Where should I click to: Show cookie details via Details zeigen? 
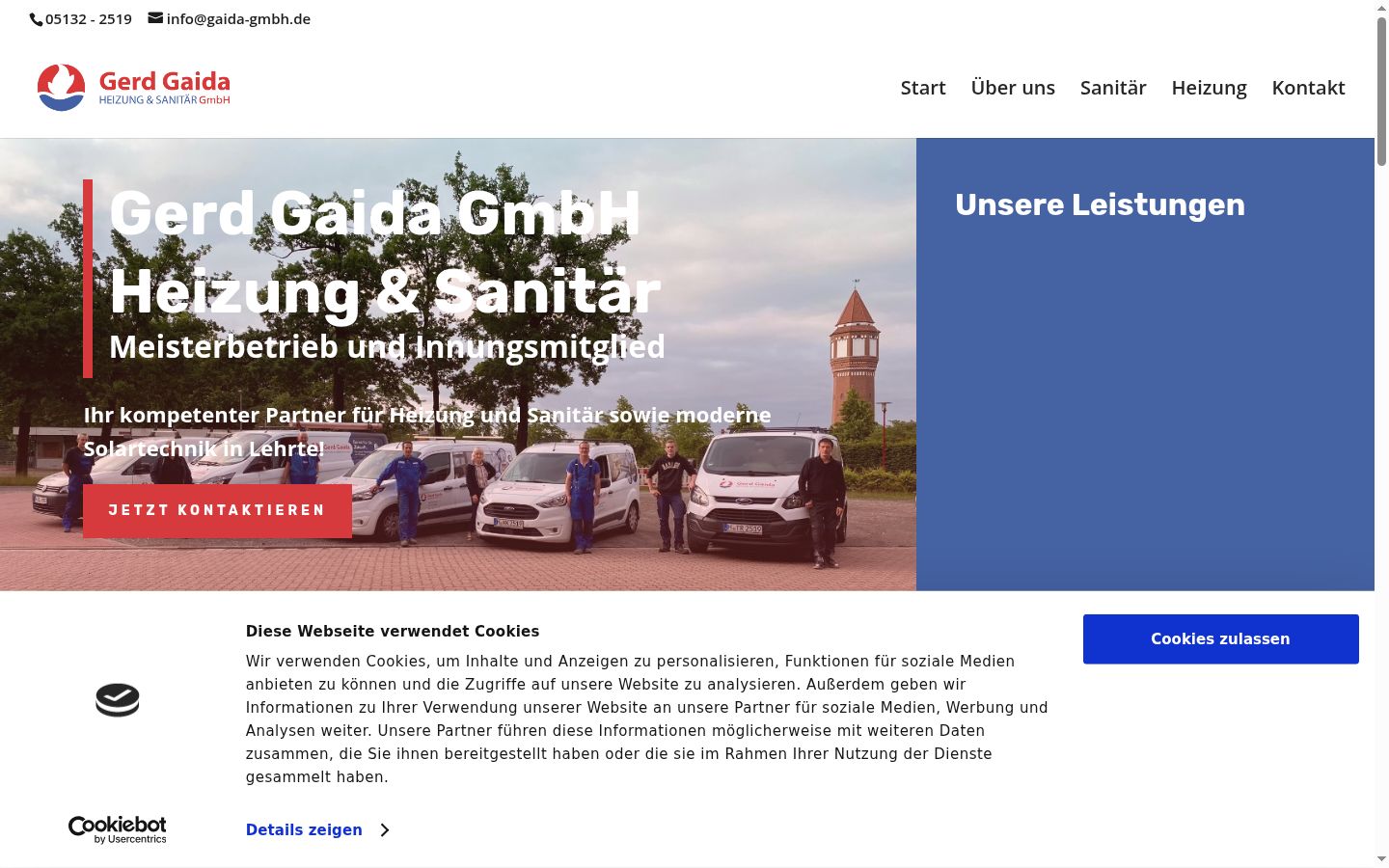[304, 830]
